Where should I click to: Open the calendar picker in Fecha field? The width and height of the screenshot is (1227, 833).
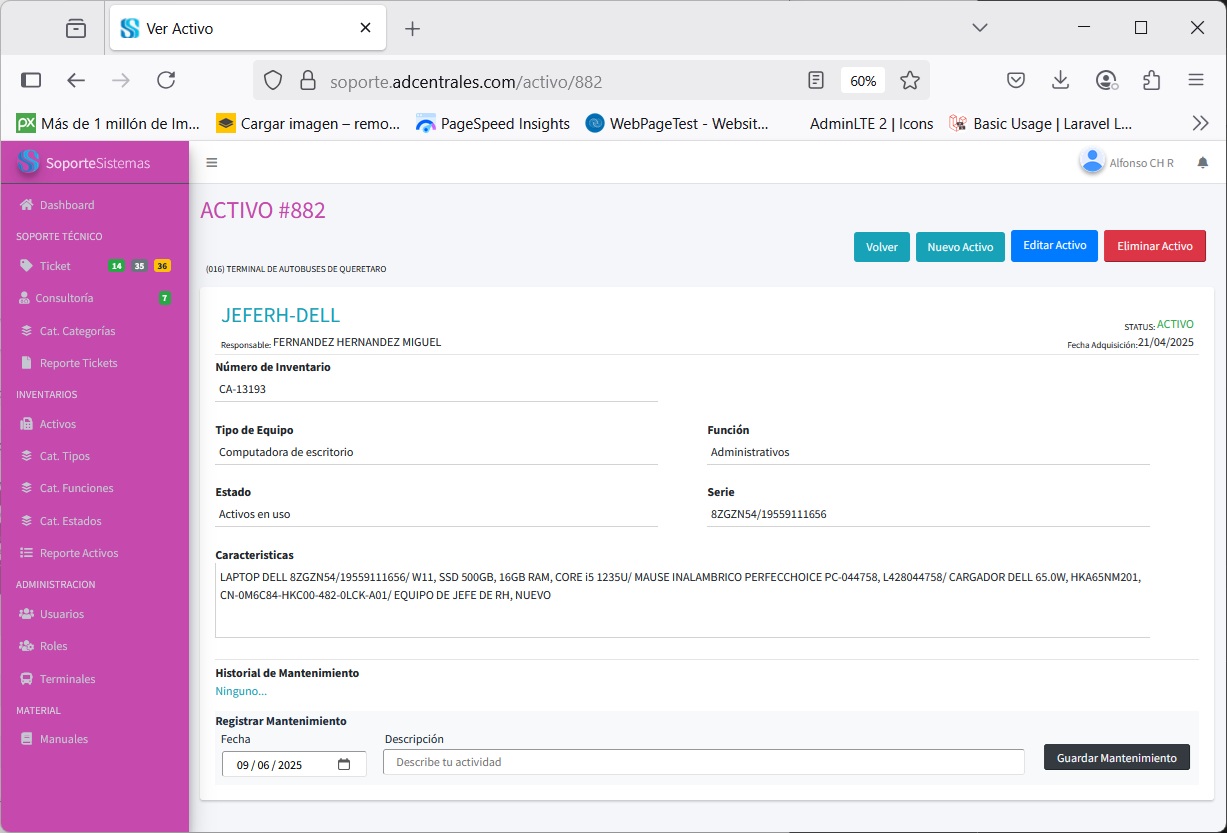(x=344, y=765)
